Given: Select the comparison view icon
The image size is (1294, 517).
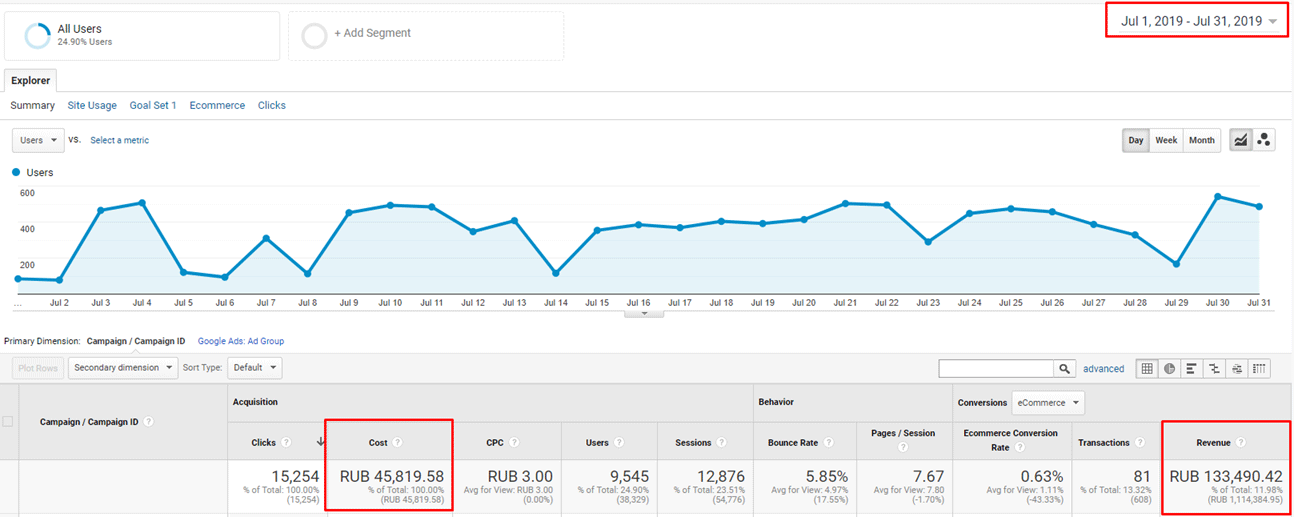Looking at the screenshot, I should 1214,369.
